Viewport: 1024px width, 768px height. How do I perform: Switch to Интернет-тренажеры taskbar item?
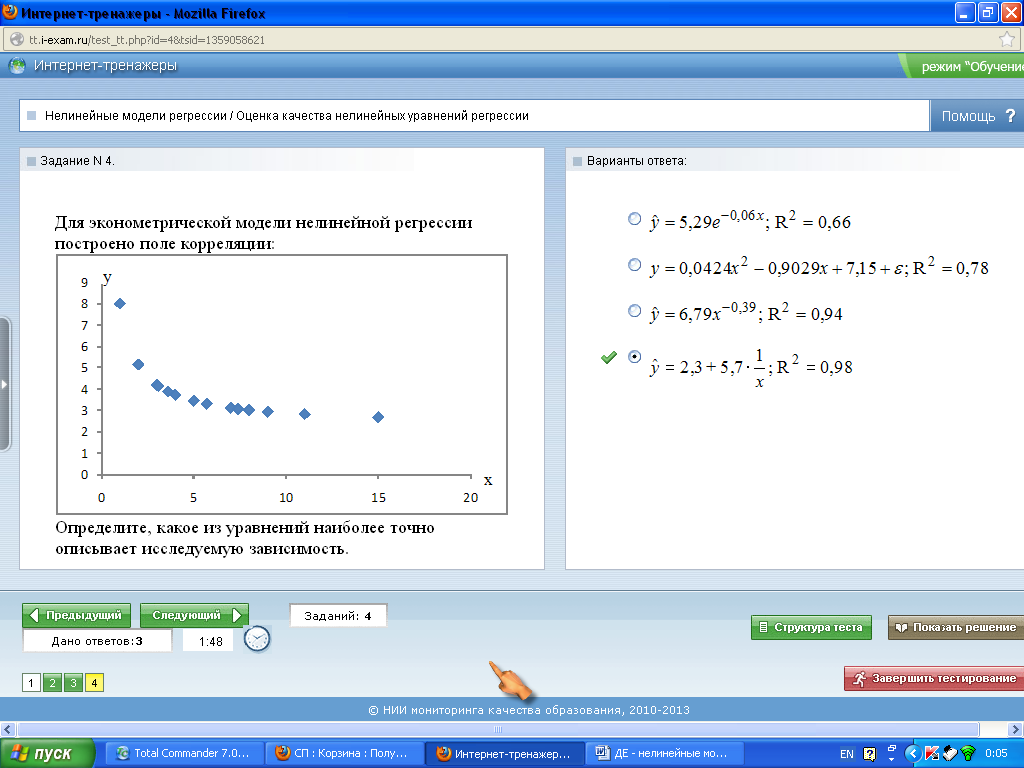[x=504, y=754]
